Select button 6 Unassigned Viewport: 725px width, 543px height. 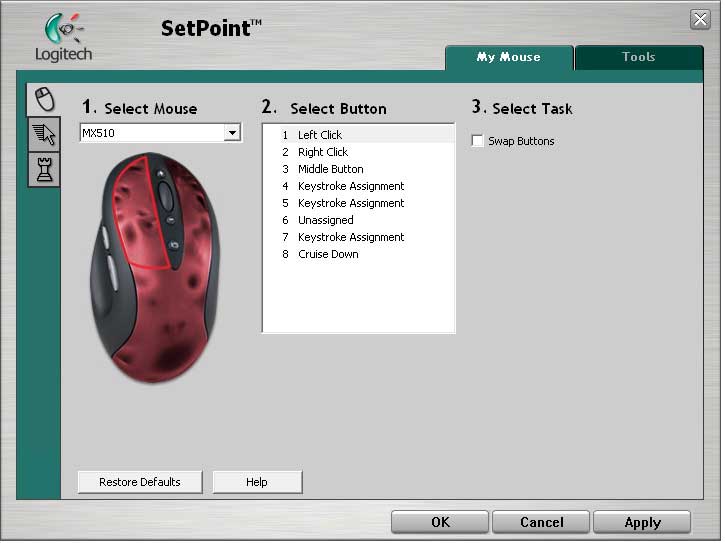(359, 220)
